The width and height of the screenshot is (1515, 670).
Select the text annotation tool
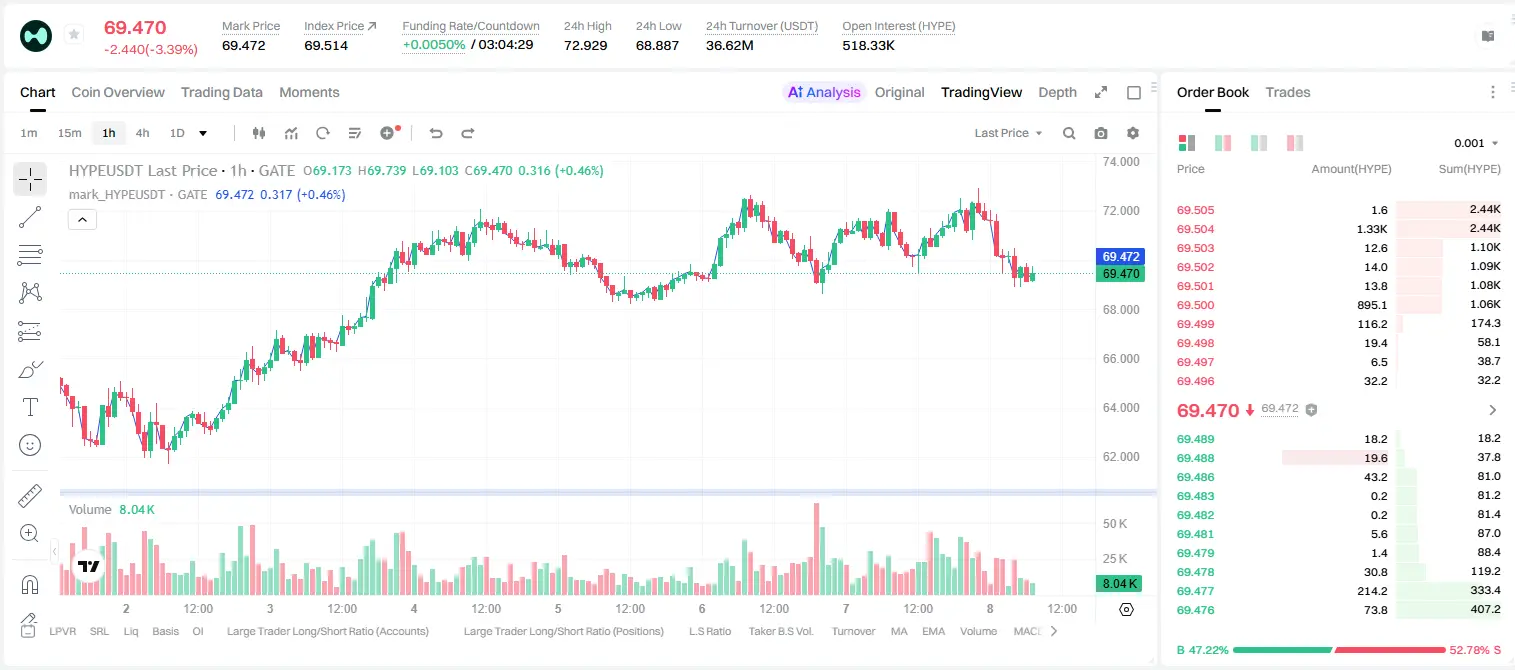tap(30, 407)
